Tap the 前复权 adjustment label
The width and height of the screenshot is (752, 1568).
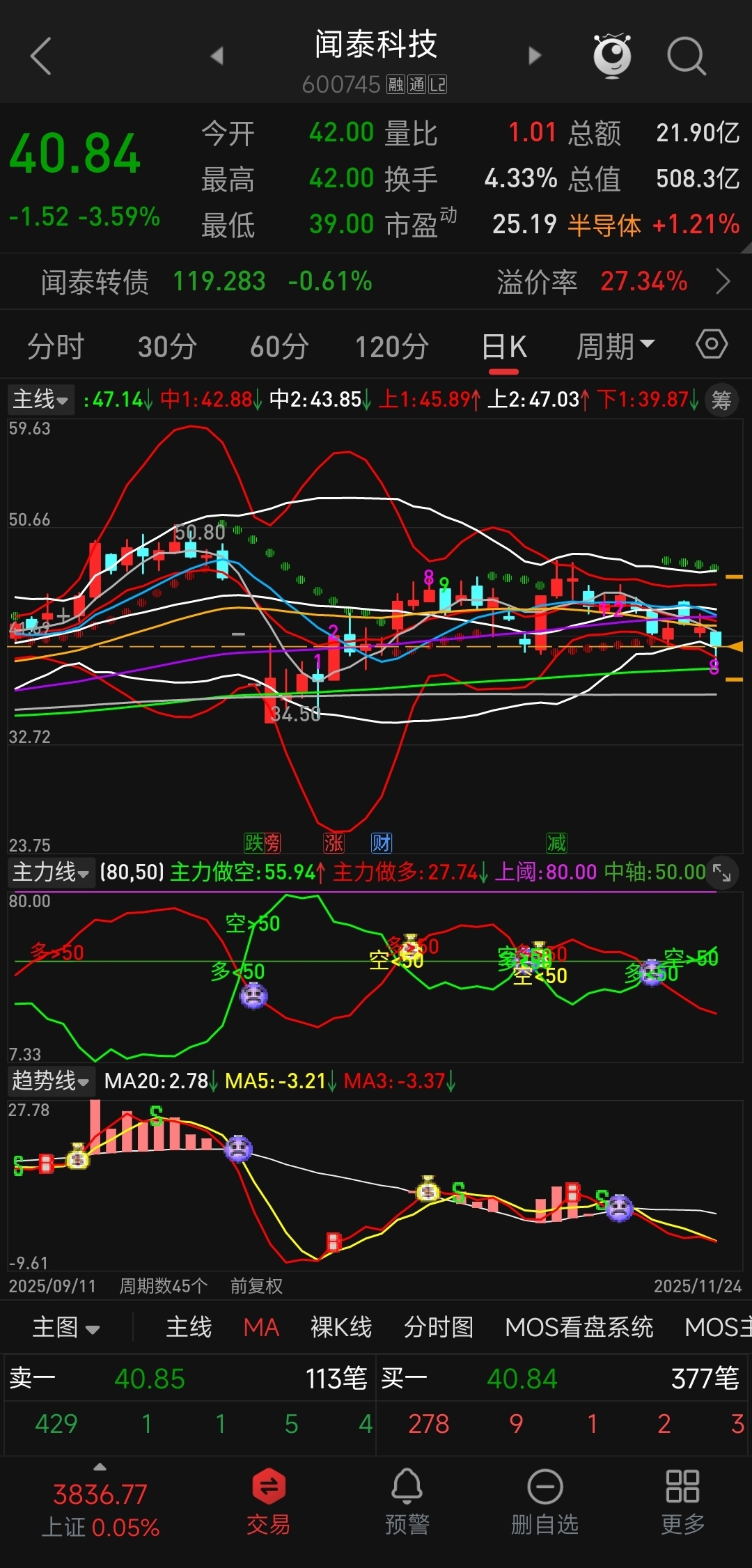click(x=257, y=1286)
